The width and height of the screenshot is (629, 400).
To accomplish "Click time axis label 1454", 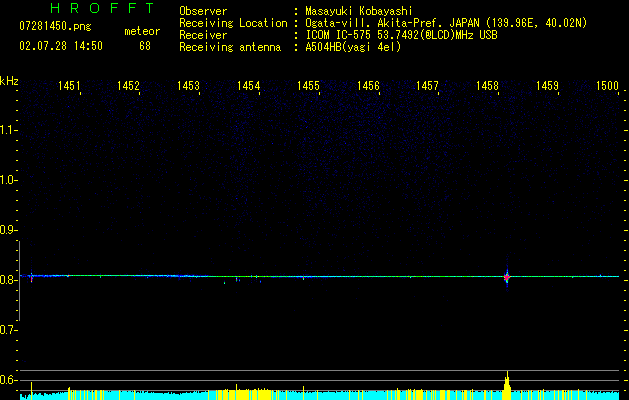I will (248, 85).
